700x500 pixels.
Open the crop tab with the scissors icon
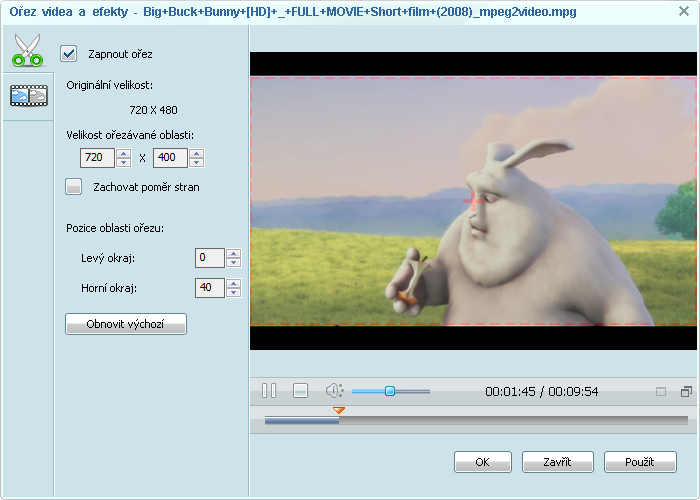pyautogui.click(x=28, y=50)
